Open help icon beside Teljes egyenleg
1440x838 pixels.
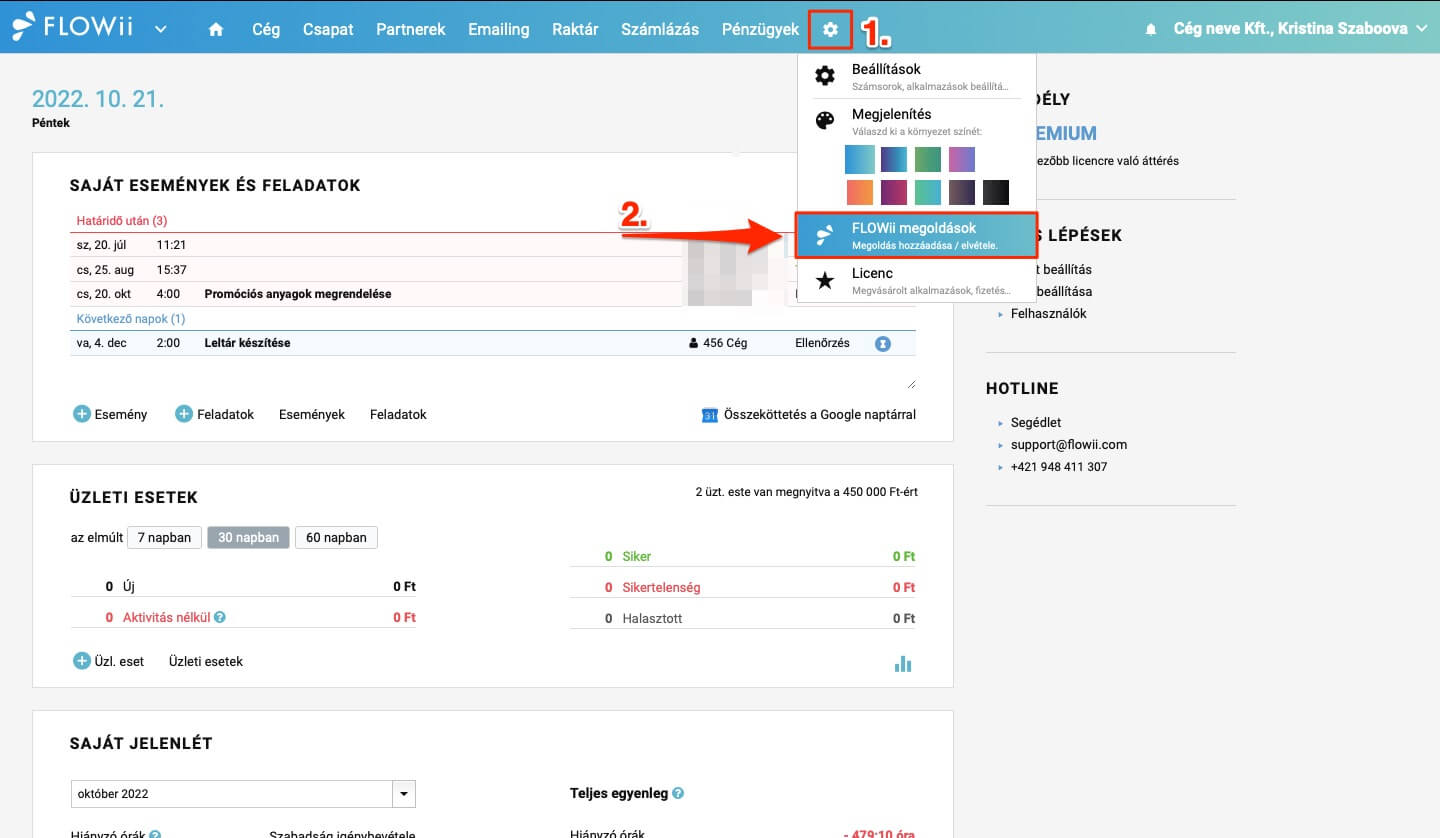[678, 794]
